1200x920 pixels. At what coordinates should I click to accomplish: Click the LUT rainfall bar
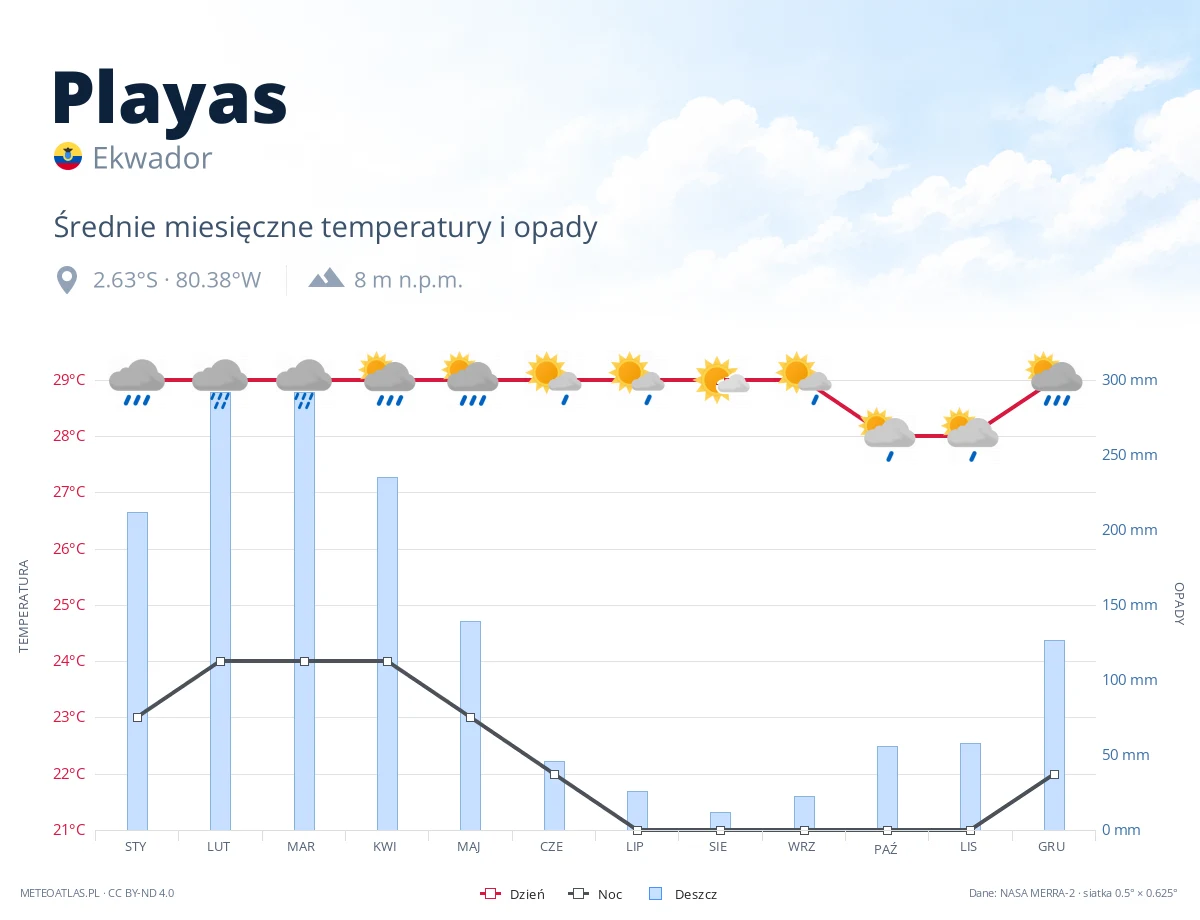(x=220, y=612)
